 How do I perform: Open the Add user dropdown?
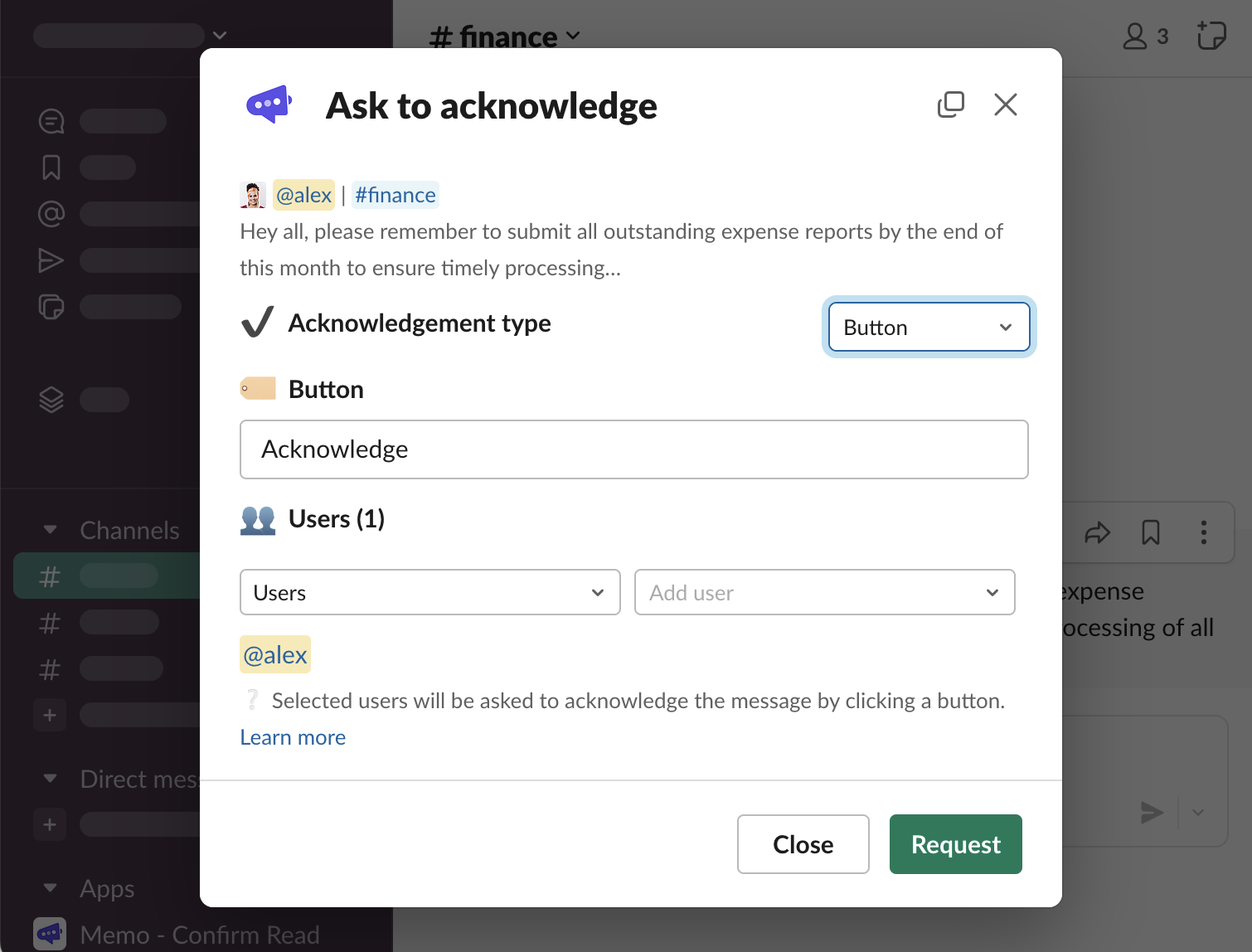(824, 593)
